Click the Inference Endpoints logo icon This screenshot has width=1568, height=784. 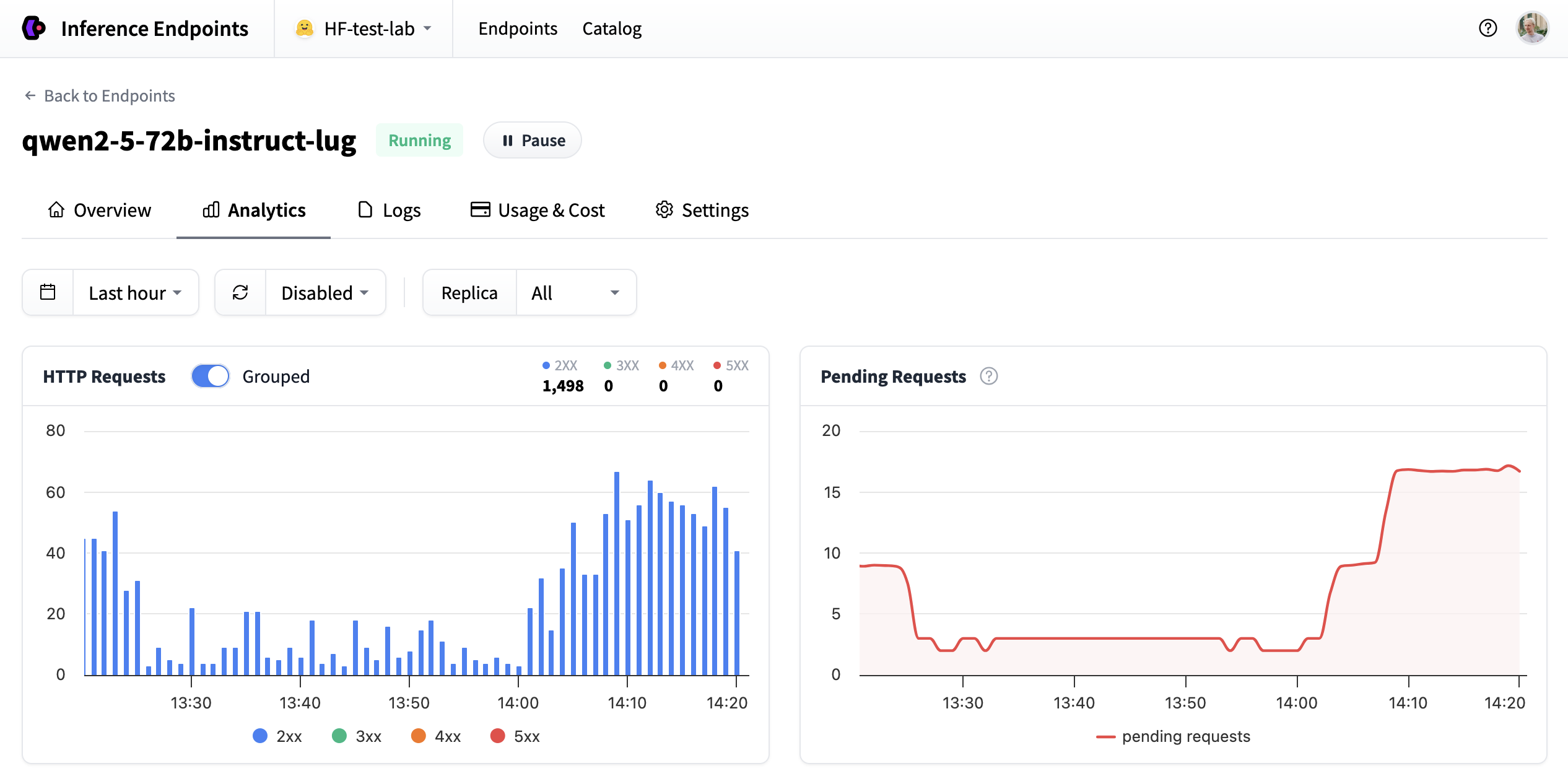(x=34, y=28)
